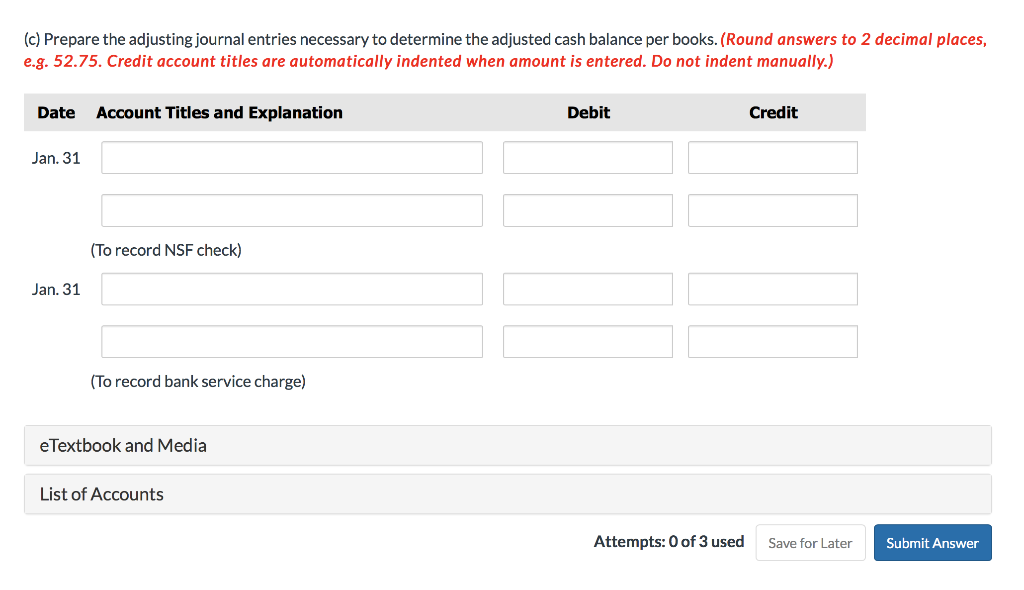Click debit field of second service charge row
This screenshot has height=590, width=1024.
pos(588,341)
